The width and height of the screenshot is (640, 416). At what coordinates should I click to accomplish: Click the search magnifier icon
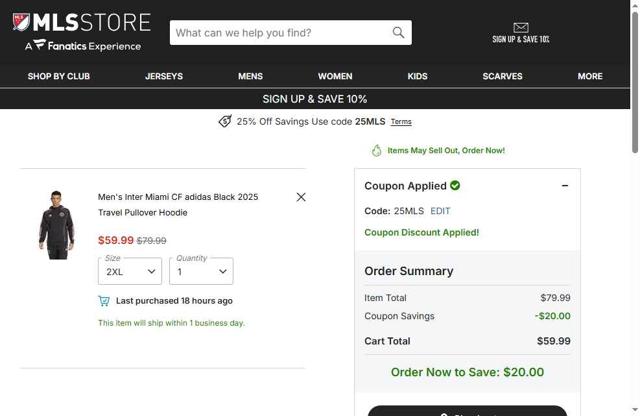[398, 33]
